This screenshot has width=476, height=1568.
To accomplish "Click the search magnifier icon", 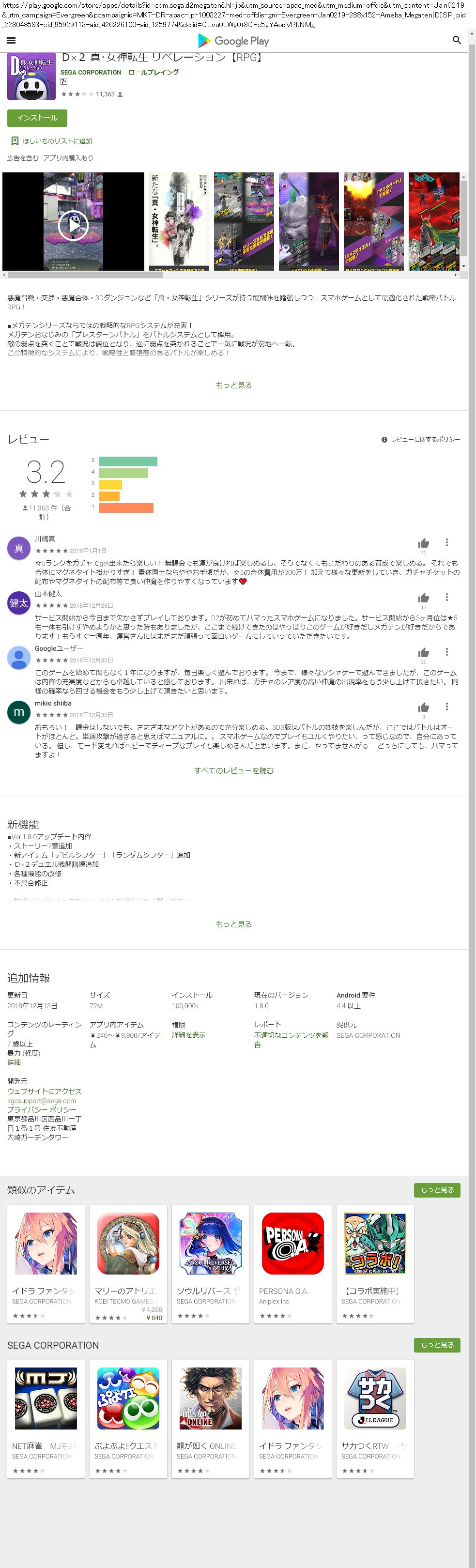I will click(457, 40).
